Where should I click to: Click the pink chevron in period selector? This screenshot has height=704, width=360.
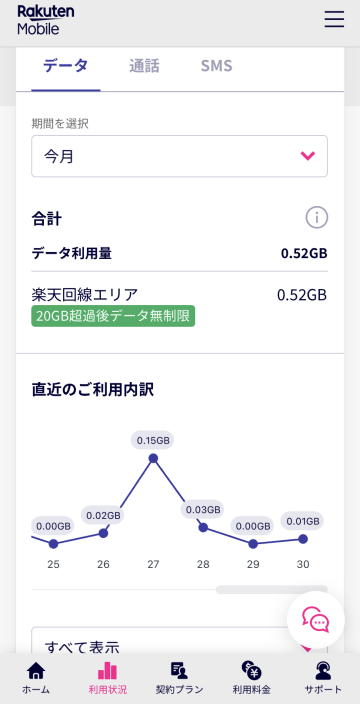point(307,156)
